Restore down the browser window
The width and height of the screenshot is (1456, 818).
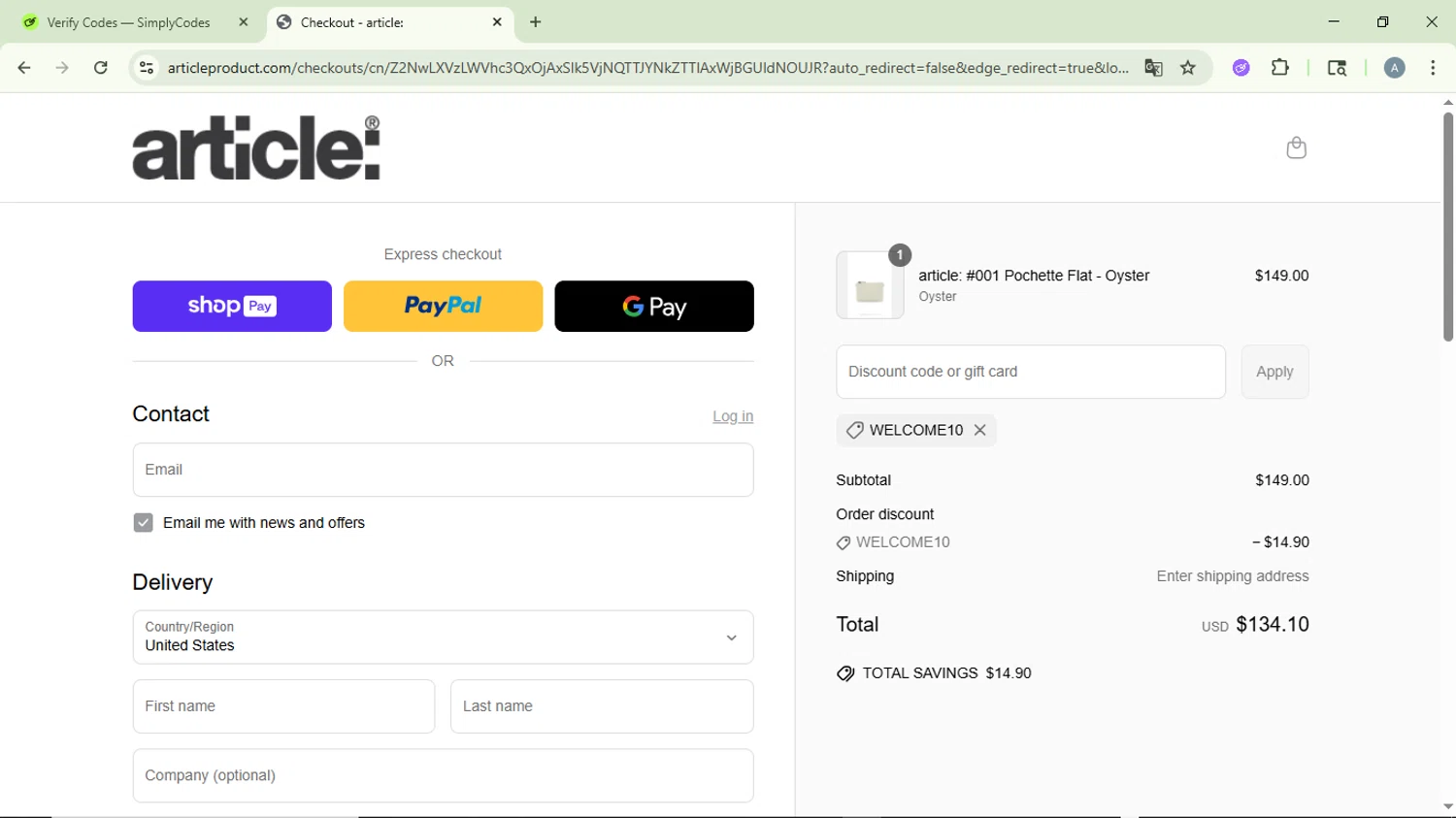pos(1383,21)
